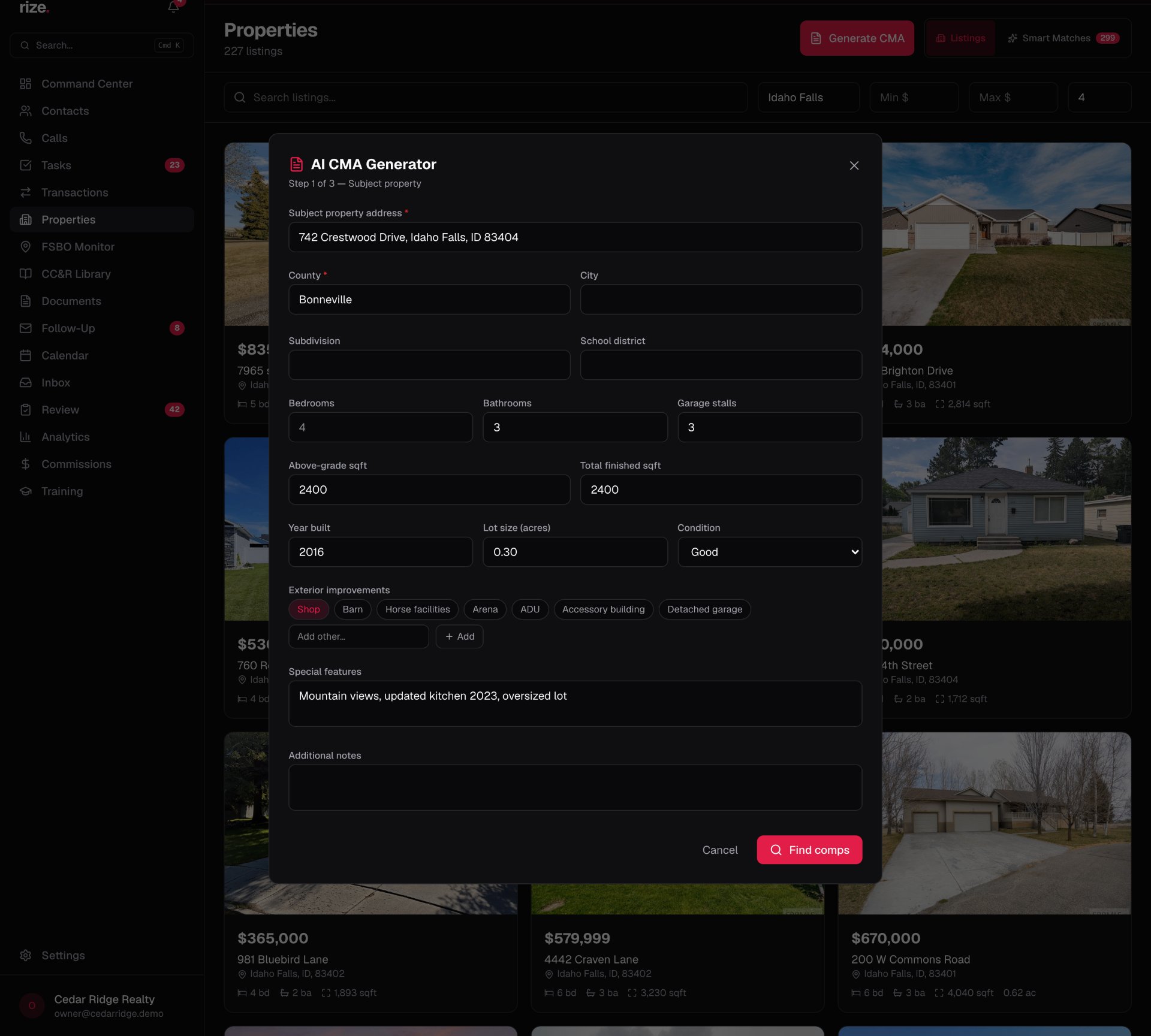Toggle the Accessory building chip
The height and width of the screenshot is (1036, 1151).
[603, 609]
